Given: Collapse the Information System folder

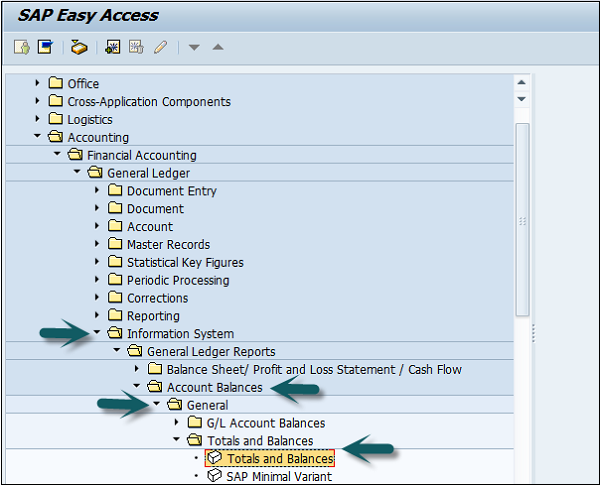Looking at the screenshot, I should point(98,333).
